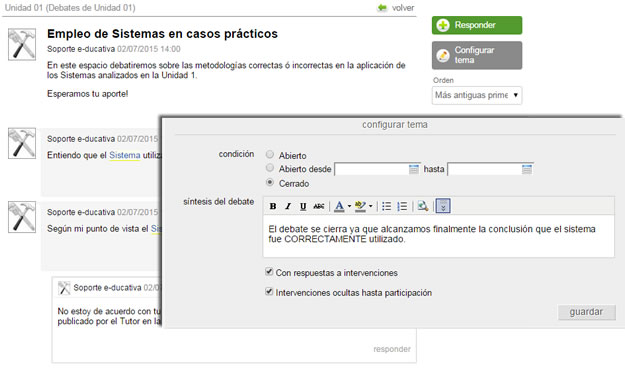Choose the 'Cerrado' radio option
The height and width of the screenshot is (368, 625).
coord(270,182)
